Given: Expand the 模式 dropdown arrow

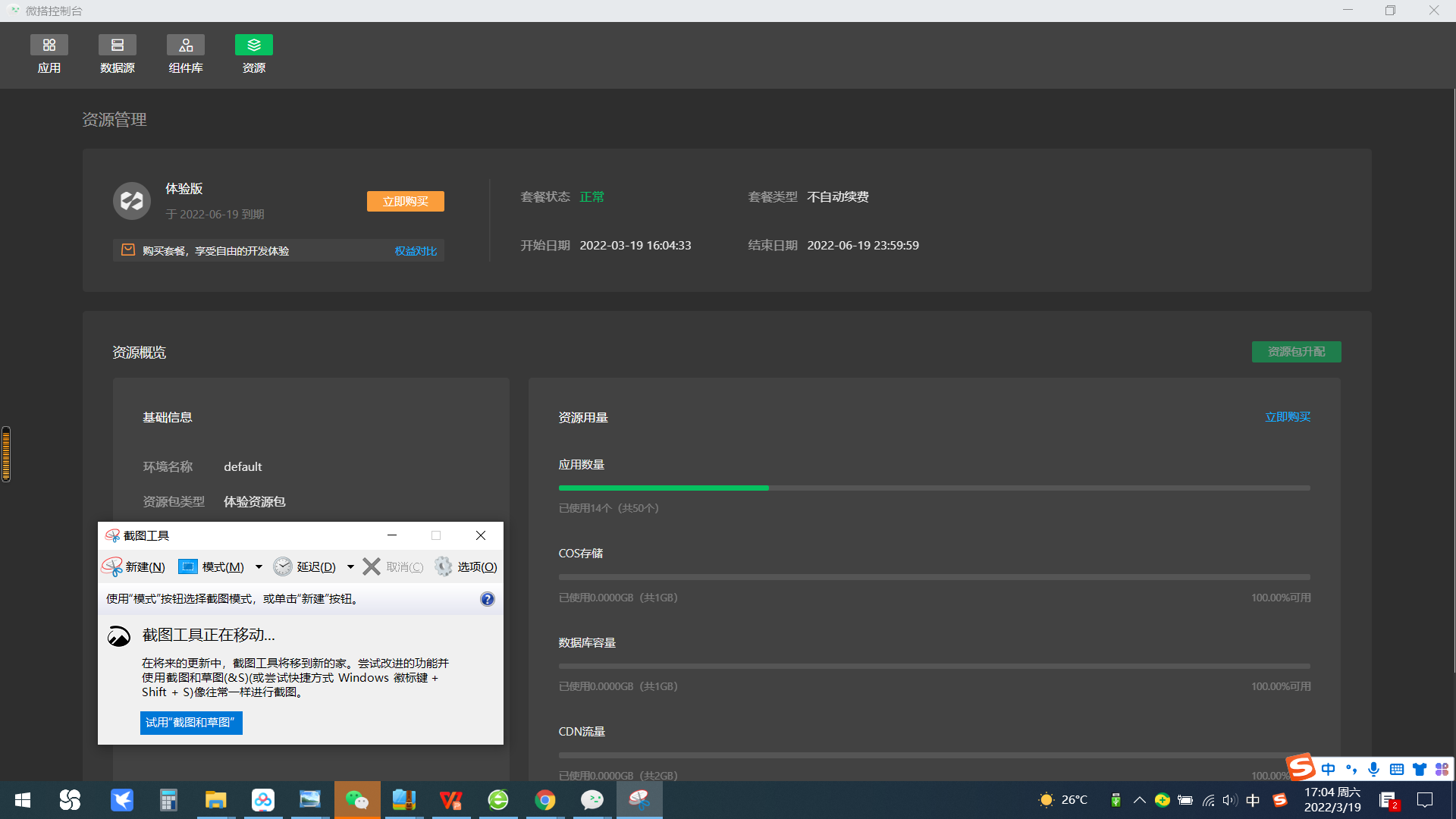Looking at the screenshot, I should [259, 566].
